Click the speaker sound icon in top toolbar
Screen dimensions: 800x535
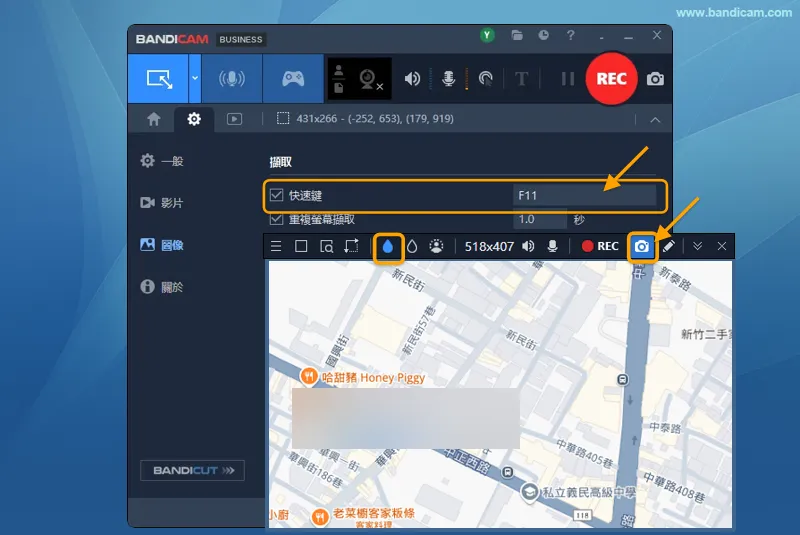coord(412,79)
